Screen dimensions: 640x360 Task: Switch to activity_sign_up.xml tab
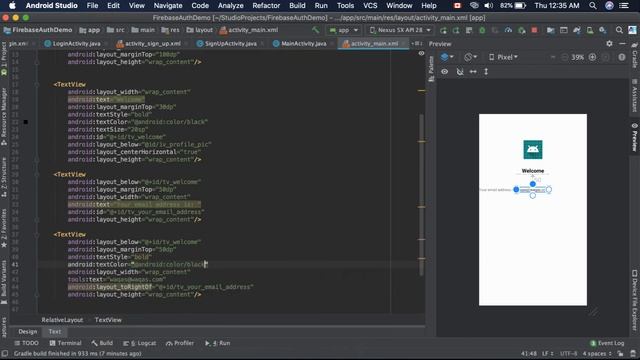tap(152, 44)
